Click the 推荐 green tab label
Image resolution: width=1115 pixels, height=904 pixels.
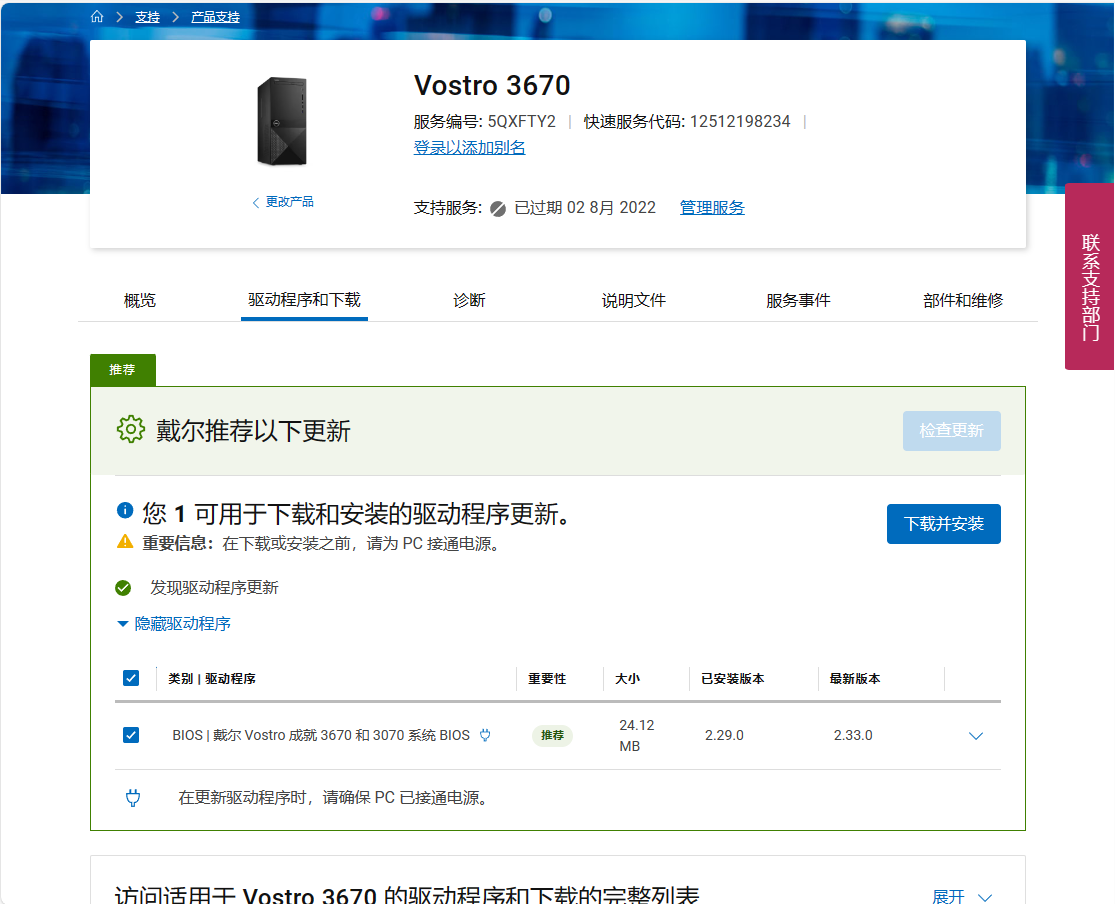pos(122,370)
